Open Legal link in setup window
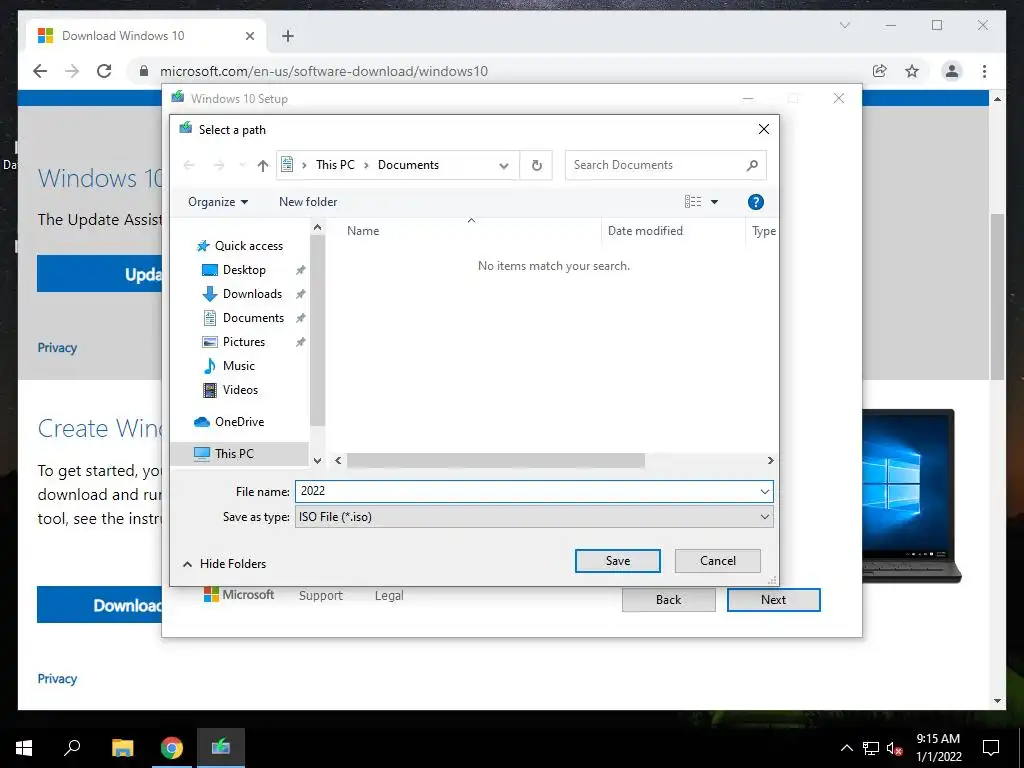Image resolution: width=1024 pixels, height=768 pixels. [x=389, y=596]
